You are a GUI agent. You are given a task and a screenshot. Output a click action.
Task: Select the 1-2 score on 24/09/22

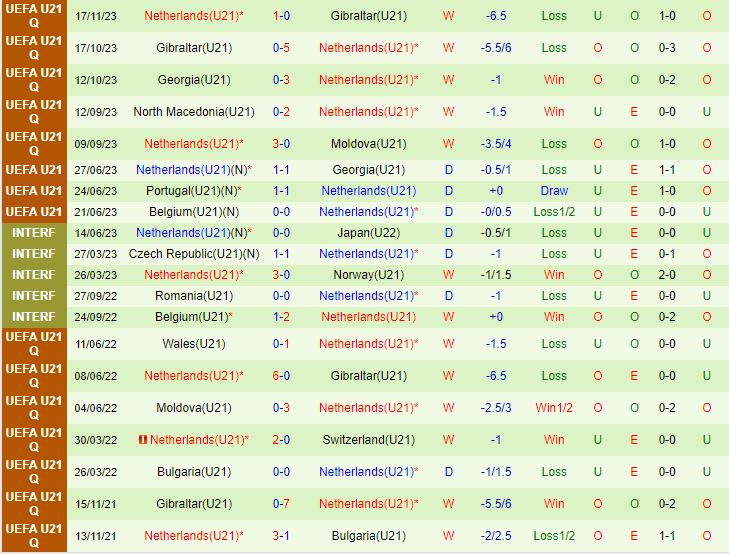281,317
